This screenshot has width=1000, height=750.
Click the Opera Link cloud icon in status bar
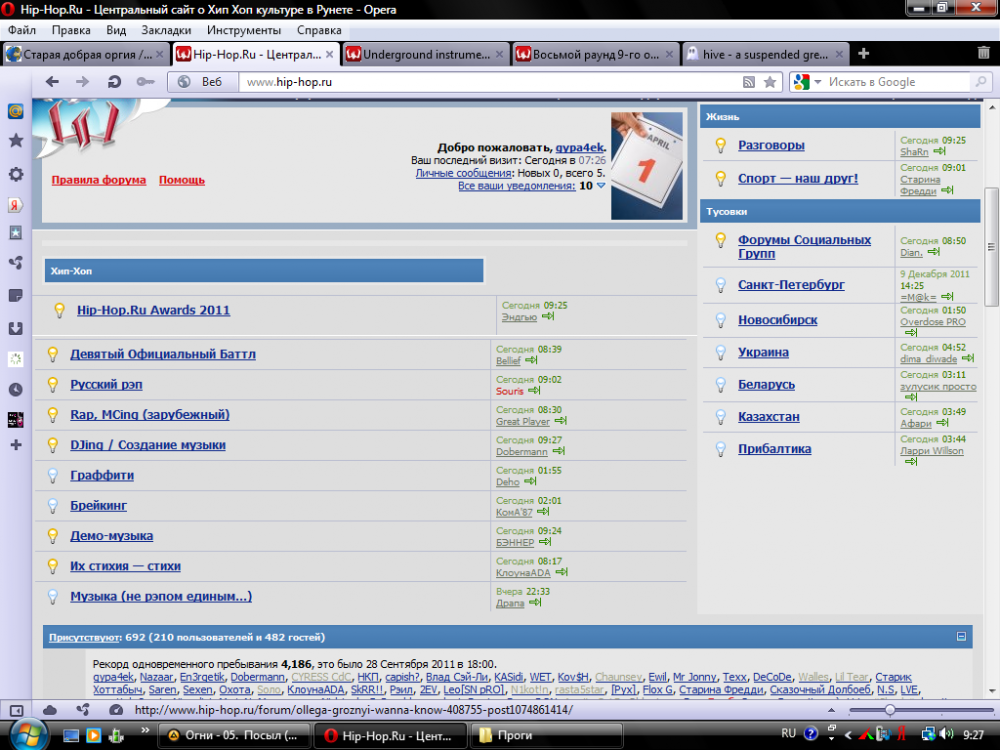pyautogui.click(x=50, y=710)
